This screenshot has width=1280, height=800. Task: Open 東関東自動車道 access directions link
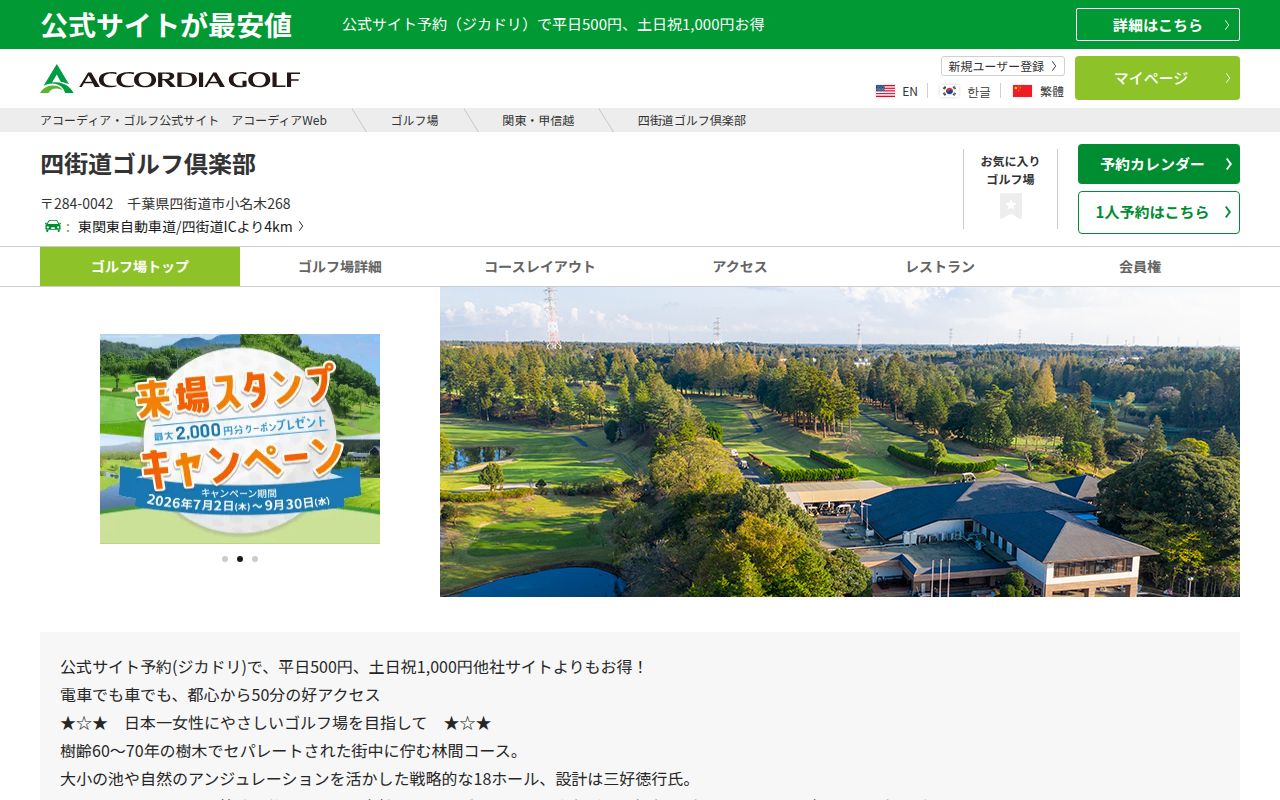click(191, 227)
